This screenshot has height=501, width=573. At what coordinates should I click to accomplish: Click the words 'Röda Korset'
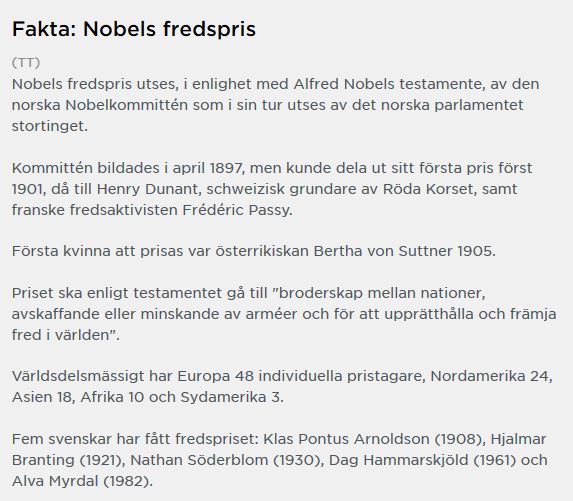[430, 189]
